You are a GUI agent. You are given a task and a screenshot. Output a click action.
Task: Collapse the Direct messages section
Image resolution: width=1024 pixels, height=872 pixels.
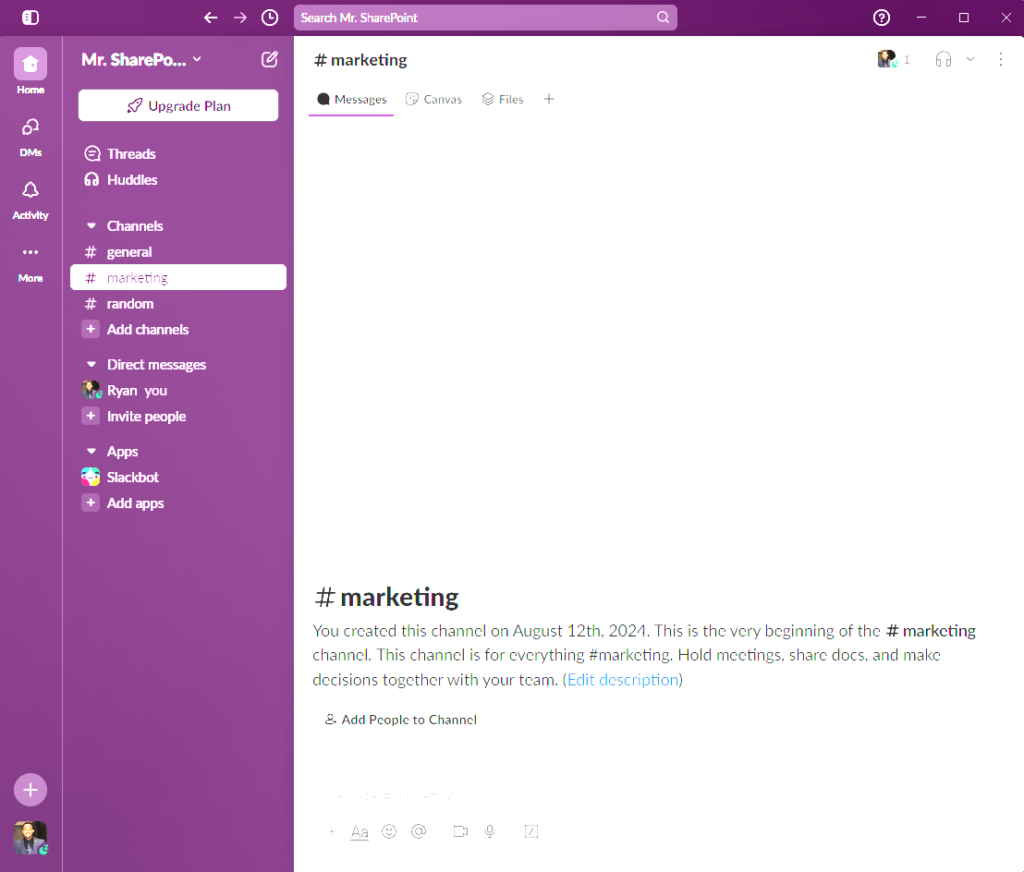tap(91, 364)
